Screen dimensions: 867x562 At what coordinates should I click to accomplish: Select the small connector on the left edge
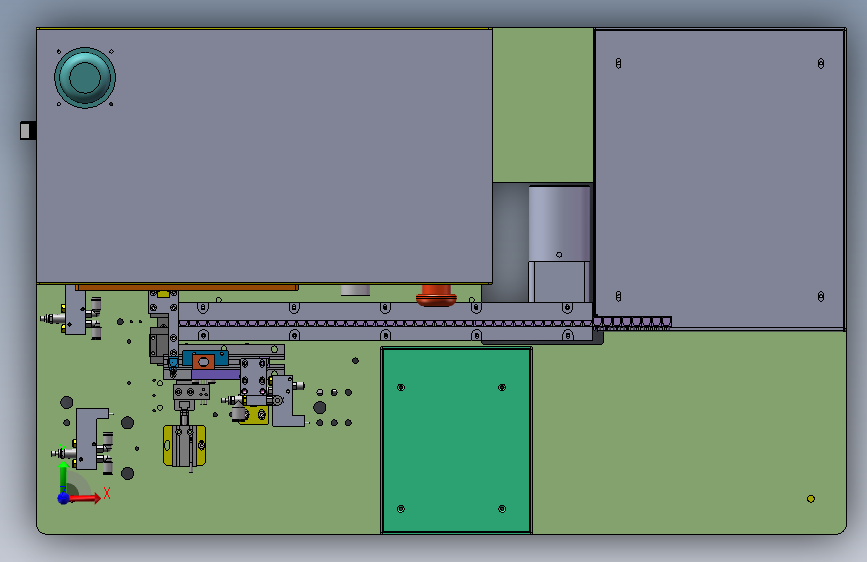coord(28,131)
